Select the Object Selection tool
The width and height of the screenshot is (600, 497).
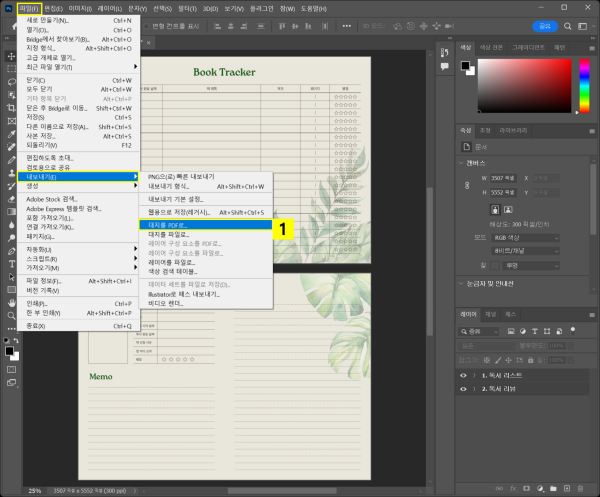click(11, 95)
